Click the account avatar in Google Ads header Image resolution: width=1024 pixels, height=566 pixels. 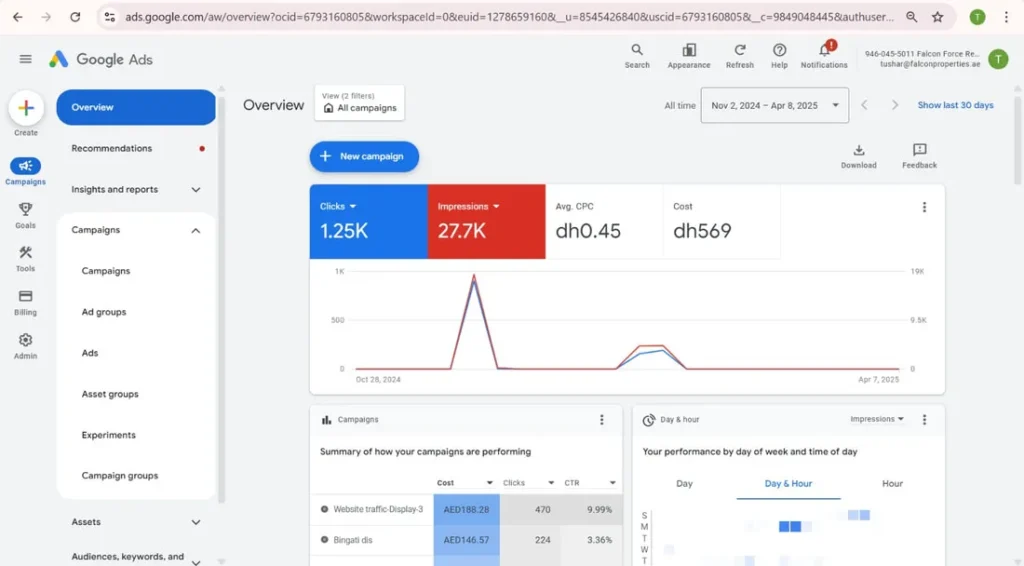[x=998, y=59]
